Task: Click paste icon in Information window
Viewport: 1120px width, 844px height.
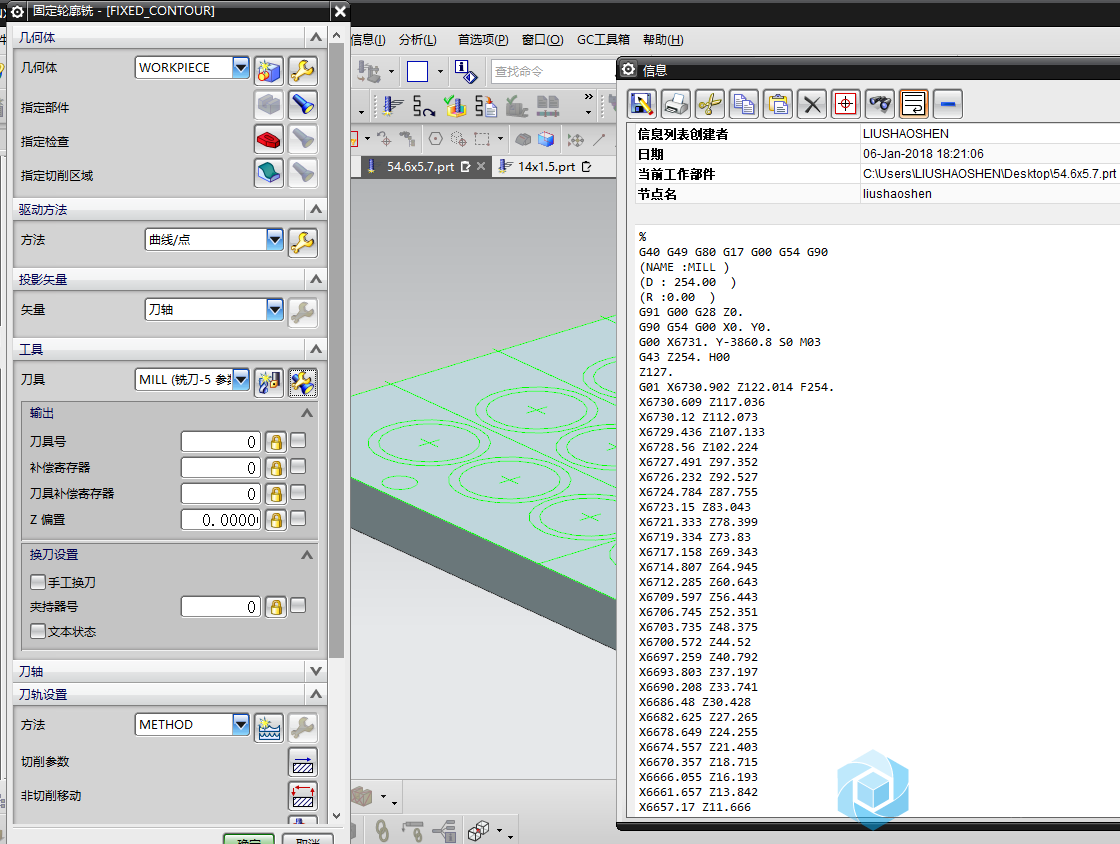Action: 778,104
